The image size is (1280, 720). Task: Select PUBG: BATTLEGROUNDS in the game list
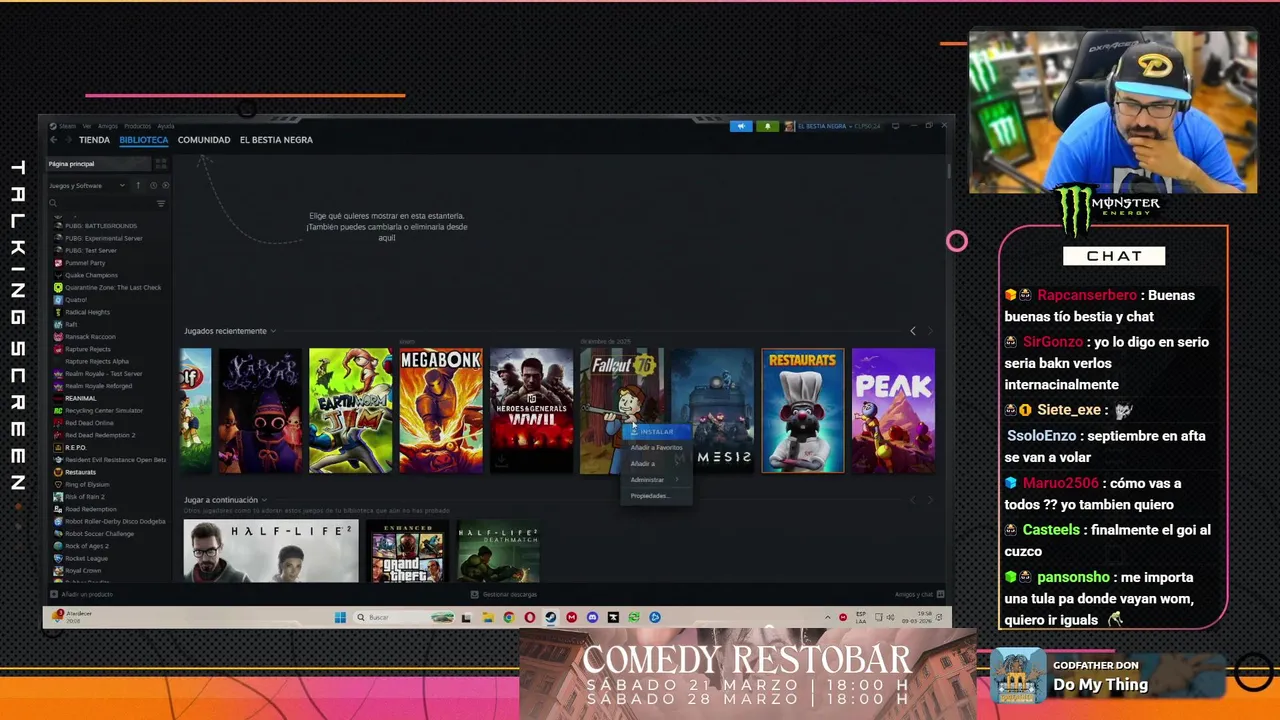click(x=100, y=226)
